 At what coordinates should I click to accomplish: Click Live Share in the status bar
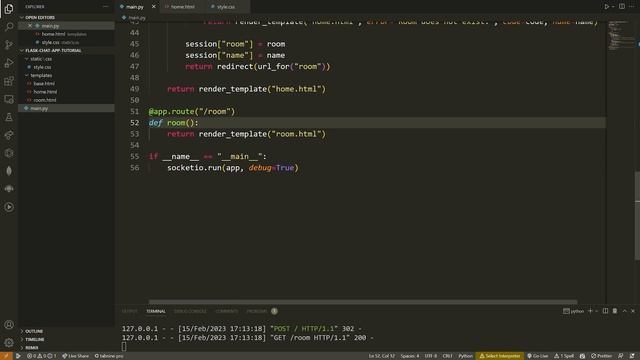tap(76, 356)
